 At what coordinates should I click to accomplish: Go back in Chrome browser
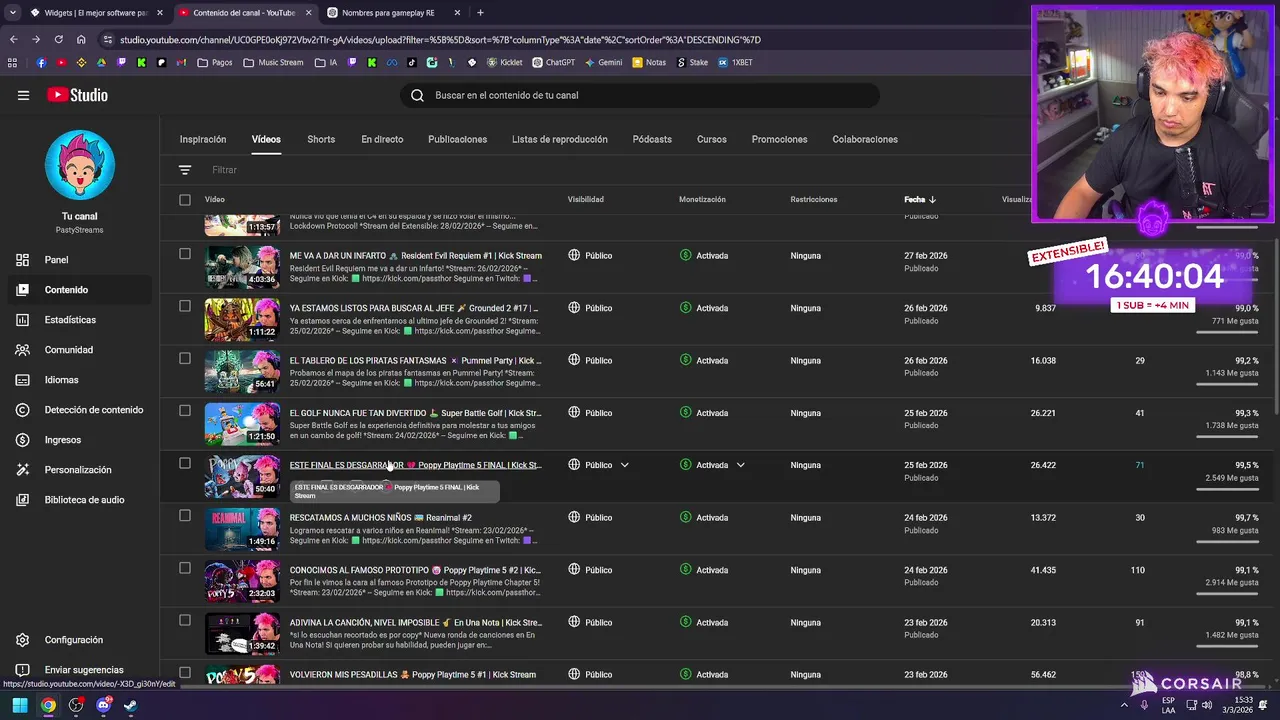coord(13,40)
